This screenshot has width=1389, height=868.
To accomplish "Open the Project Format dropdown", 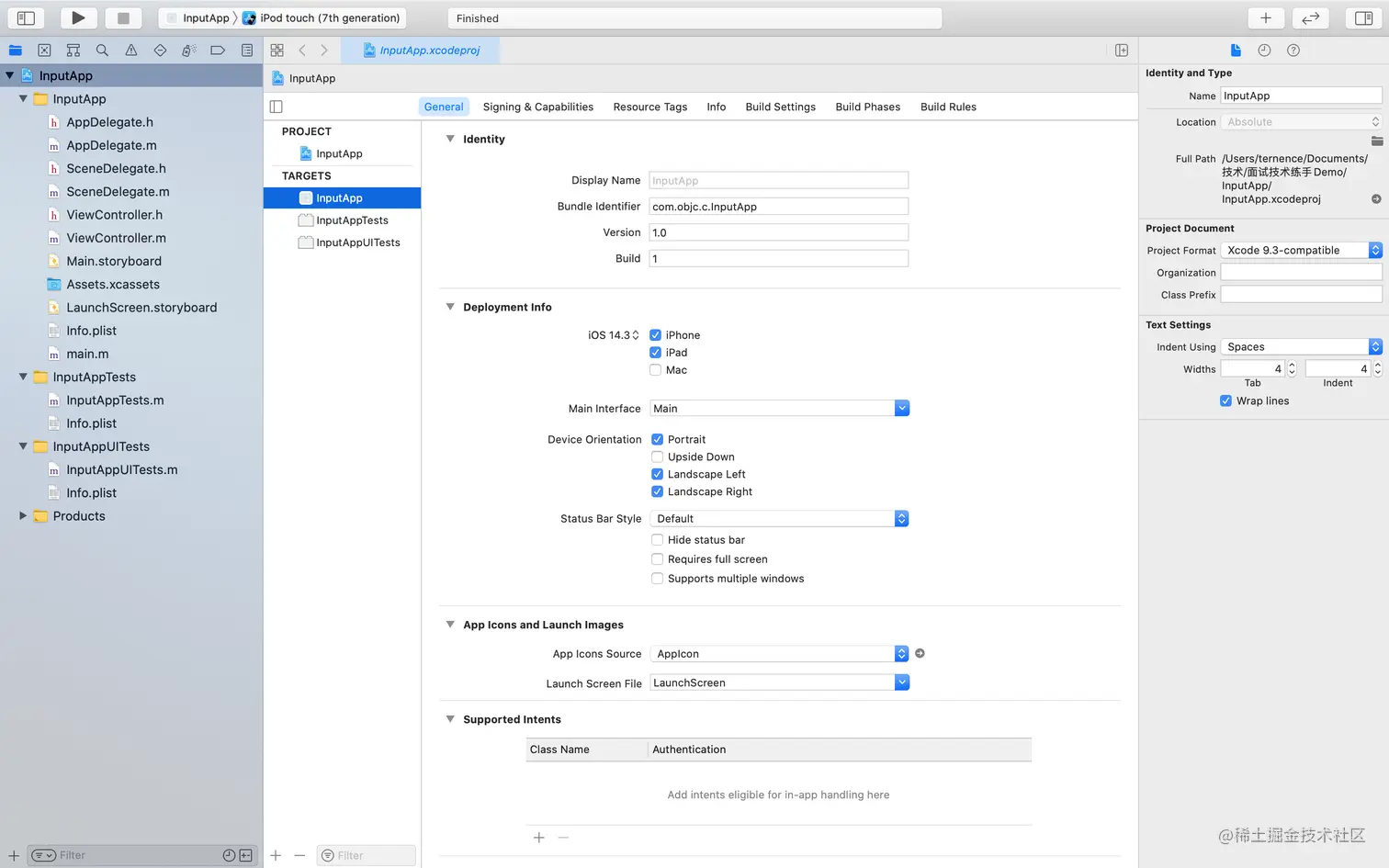I will click(x=1301, y=250).
